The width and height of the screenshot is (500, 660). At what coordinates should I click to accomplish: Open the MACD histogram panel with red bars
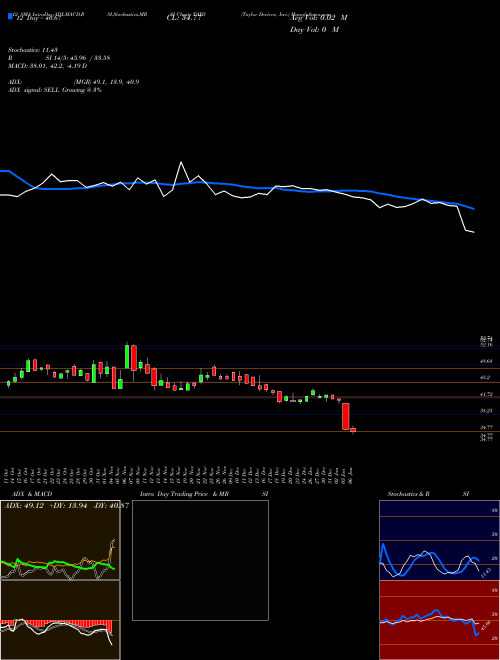tap(60, 620)
